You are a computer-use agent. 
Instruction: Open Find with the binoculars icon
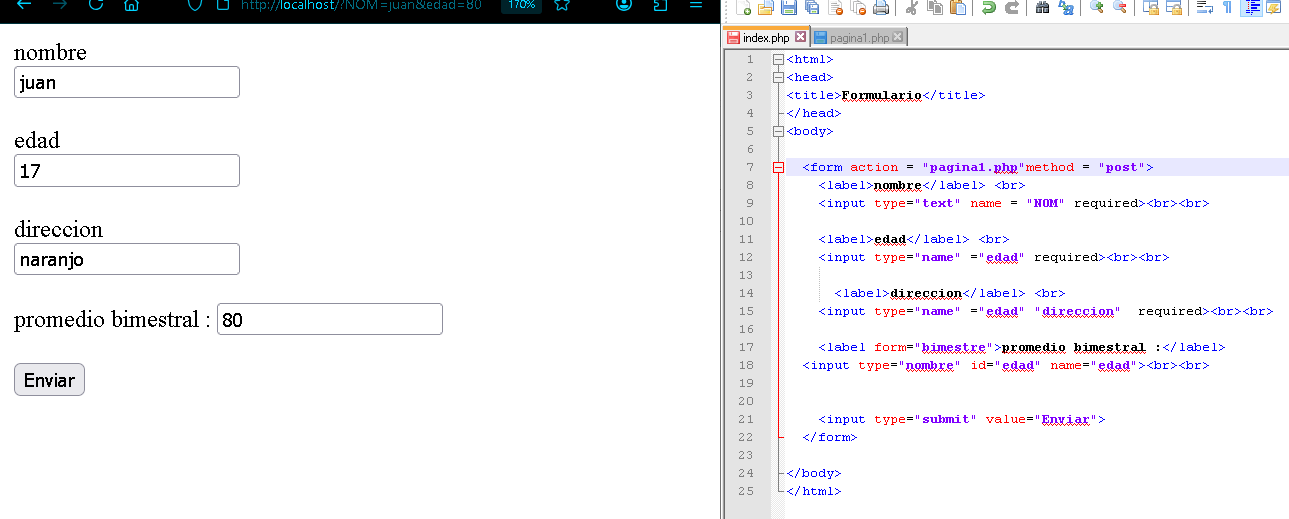(x=1042, y=8)
